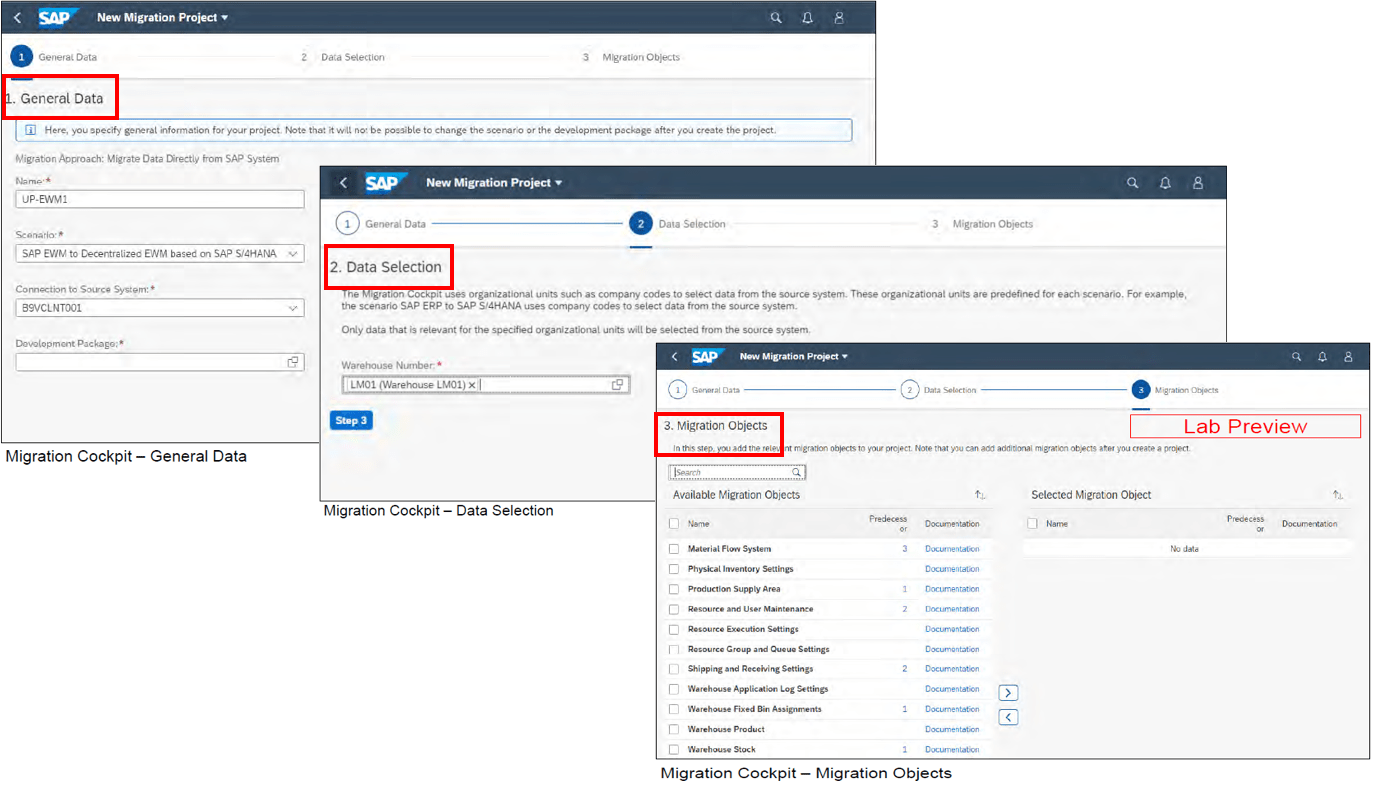Check Resource Execution Settings object
This screenshot has width=1383, height=785.
pyautogui.click(x=674, y=629)
